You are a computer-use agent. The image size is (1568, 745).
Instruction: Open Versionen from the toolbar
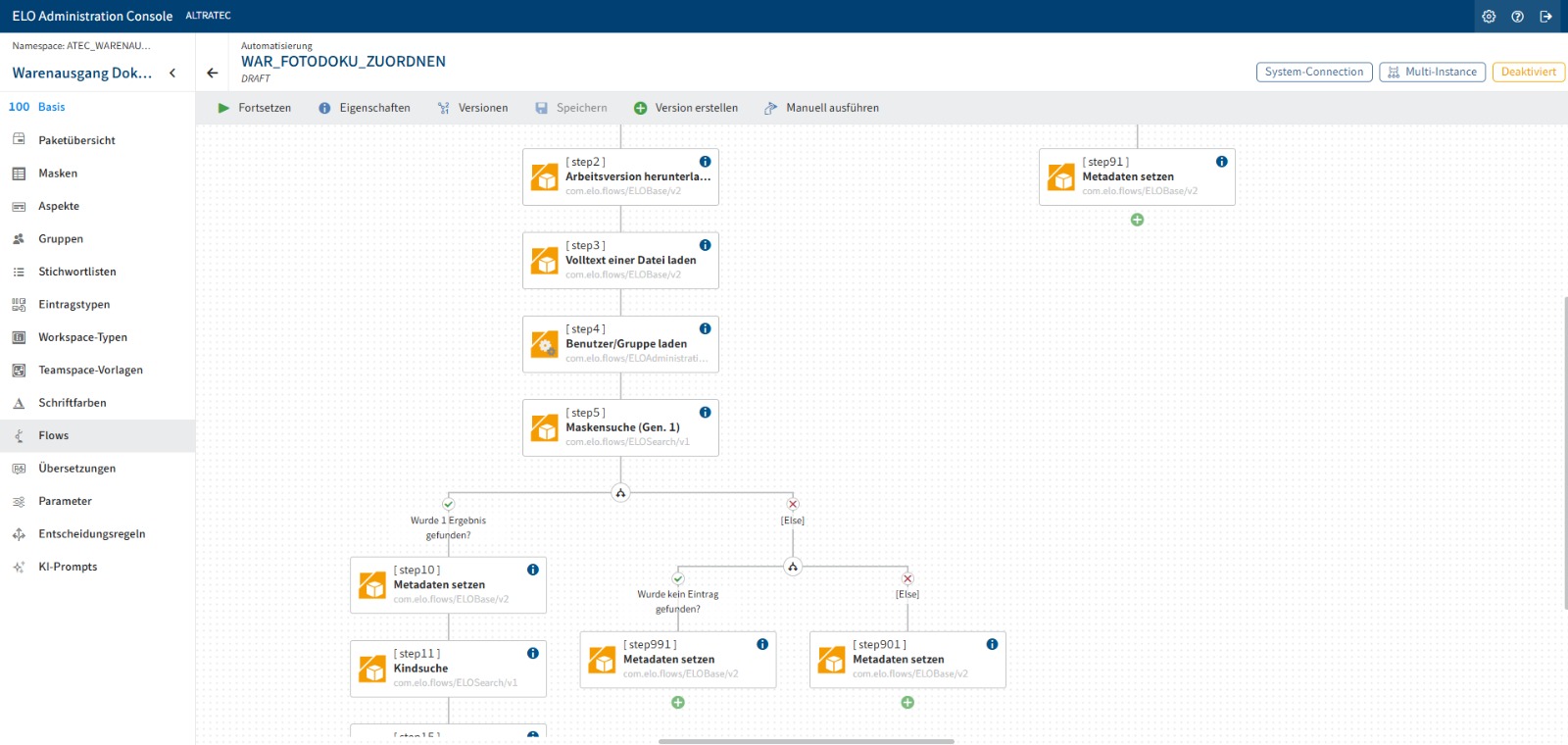point(472,108)
